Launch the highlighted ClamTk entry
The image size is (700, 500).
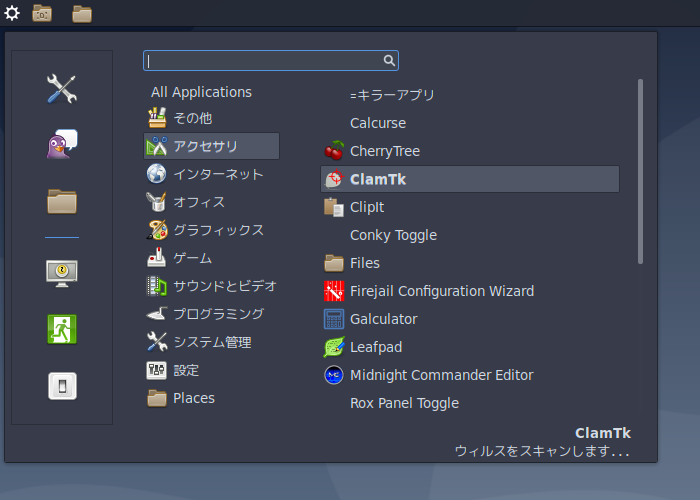pyautogui.click(x=470, y=179)
